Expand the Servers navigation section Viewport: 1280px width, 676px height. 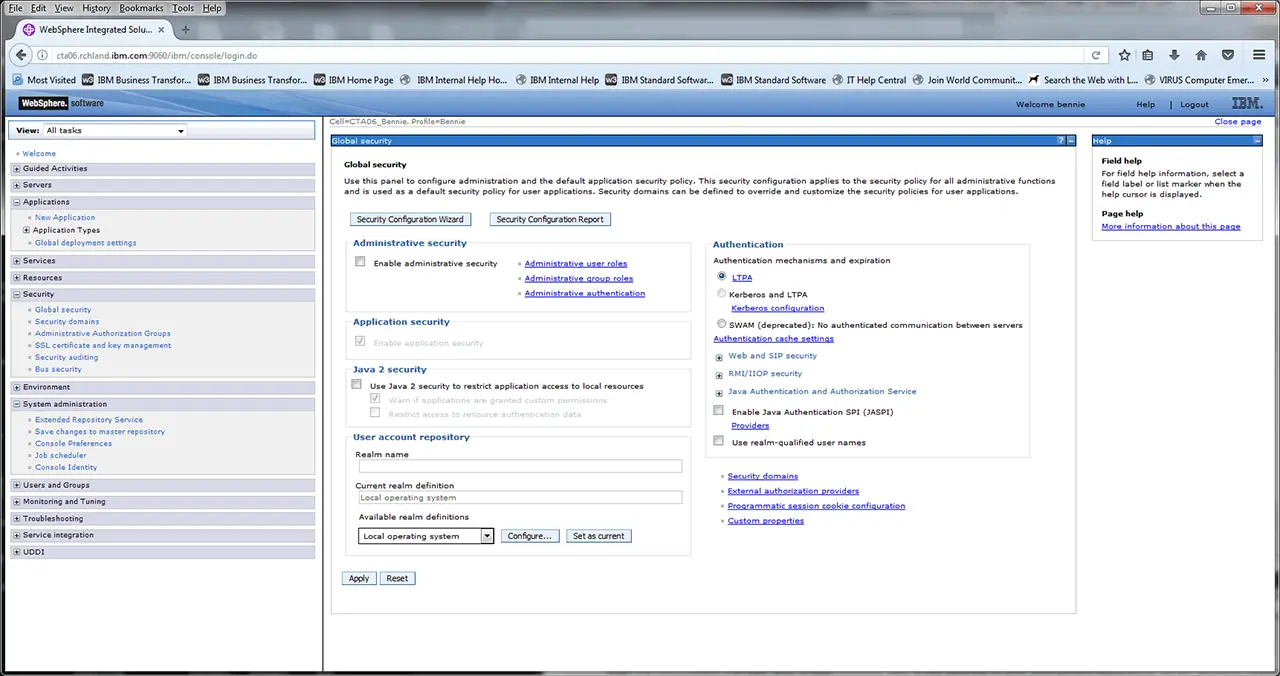pos(17,185)
